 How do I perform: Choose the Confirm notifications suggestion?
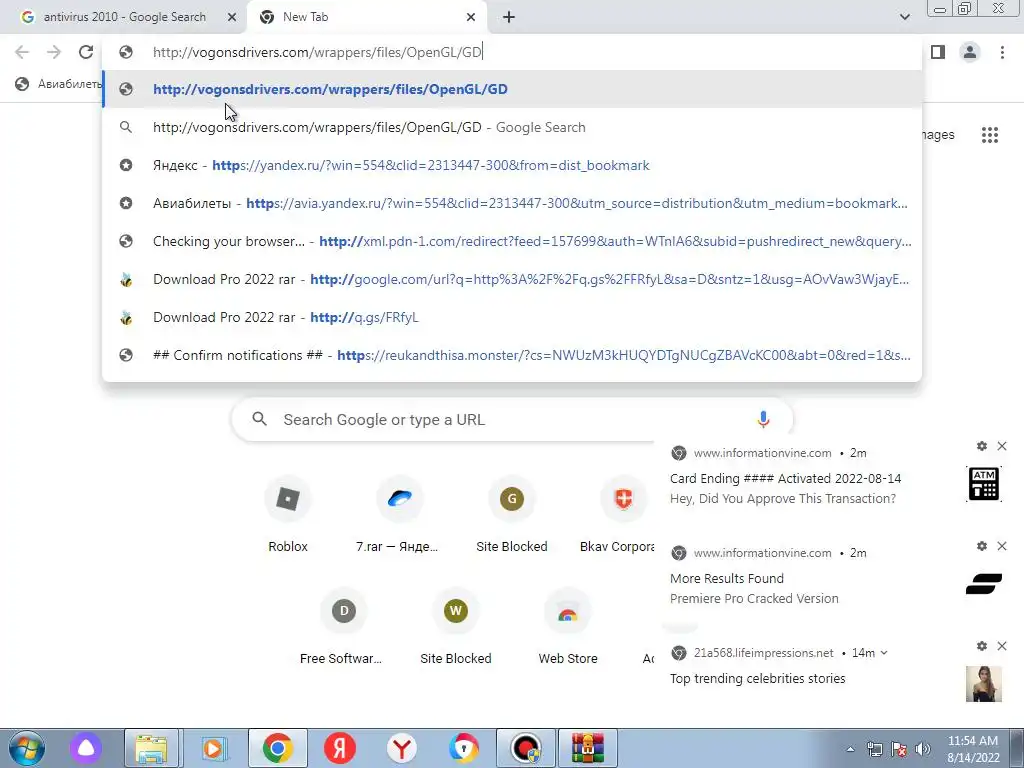[x=512, y=355]
